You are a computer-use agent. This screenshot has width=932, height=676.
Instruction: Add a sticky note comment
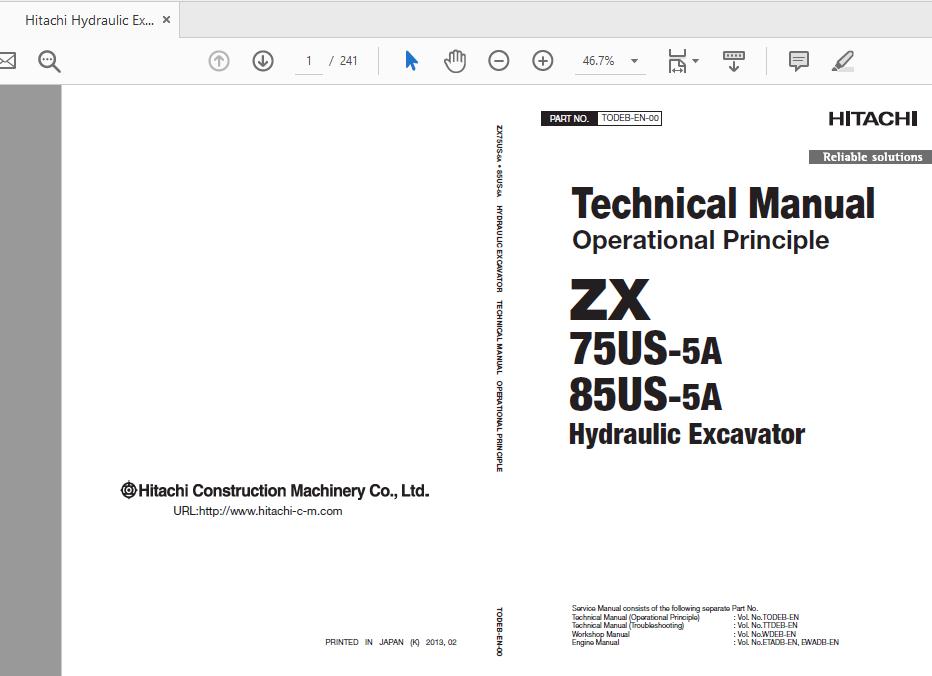click(798, 61)
